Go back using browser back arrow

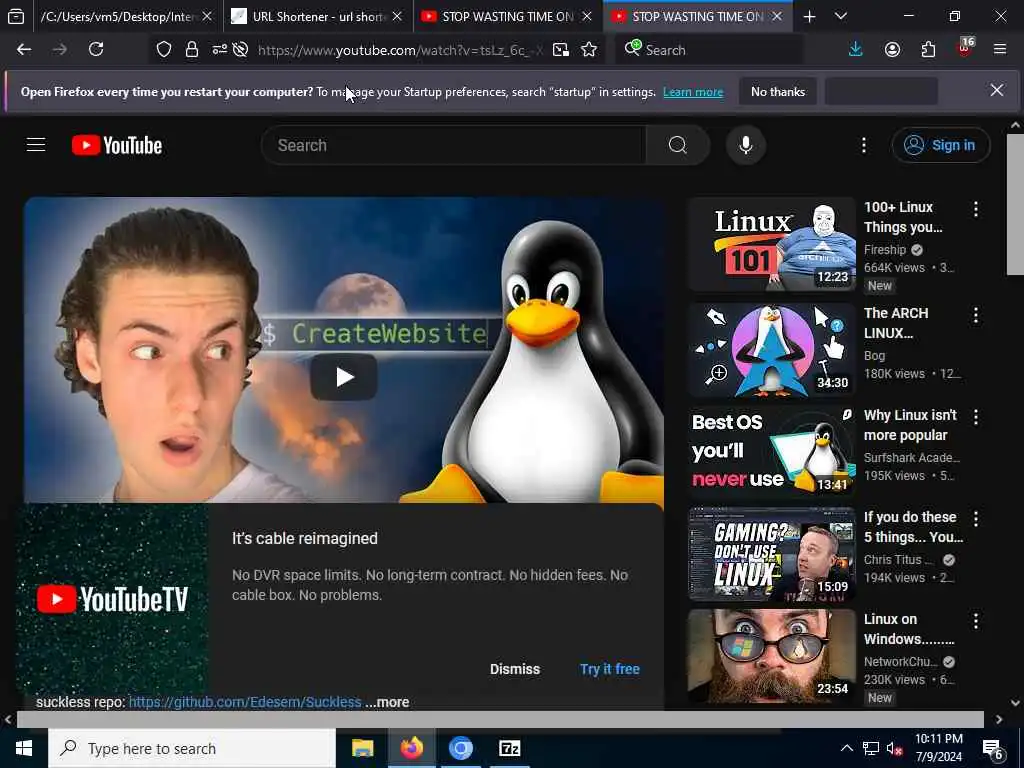click(24, 50)
